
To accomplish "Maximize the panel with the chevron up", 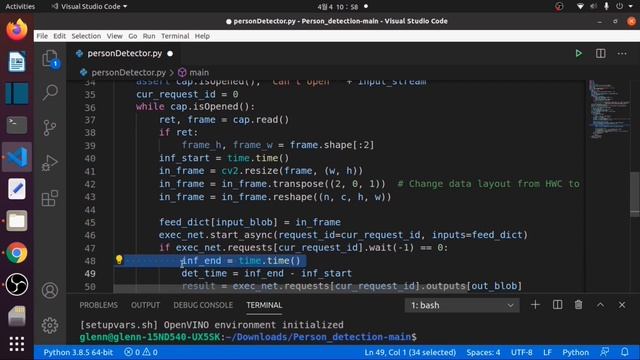I will (x=600, y=305).
